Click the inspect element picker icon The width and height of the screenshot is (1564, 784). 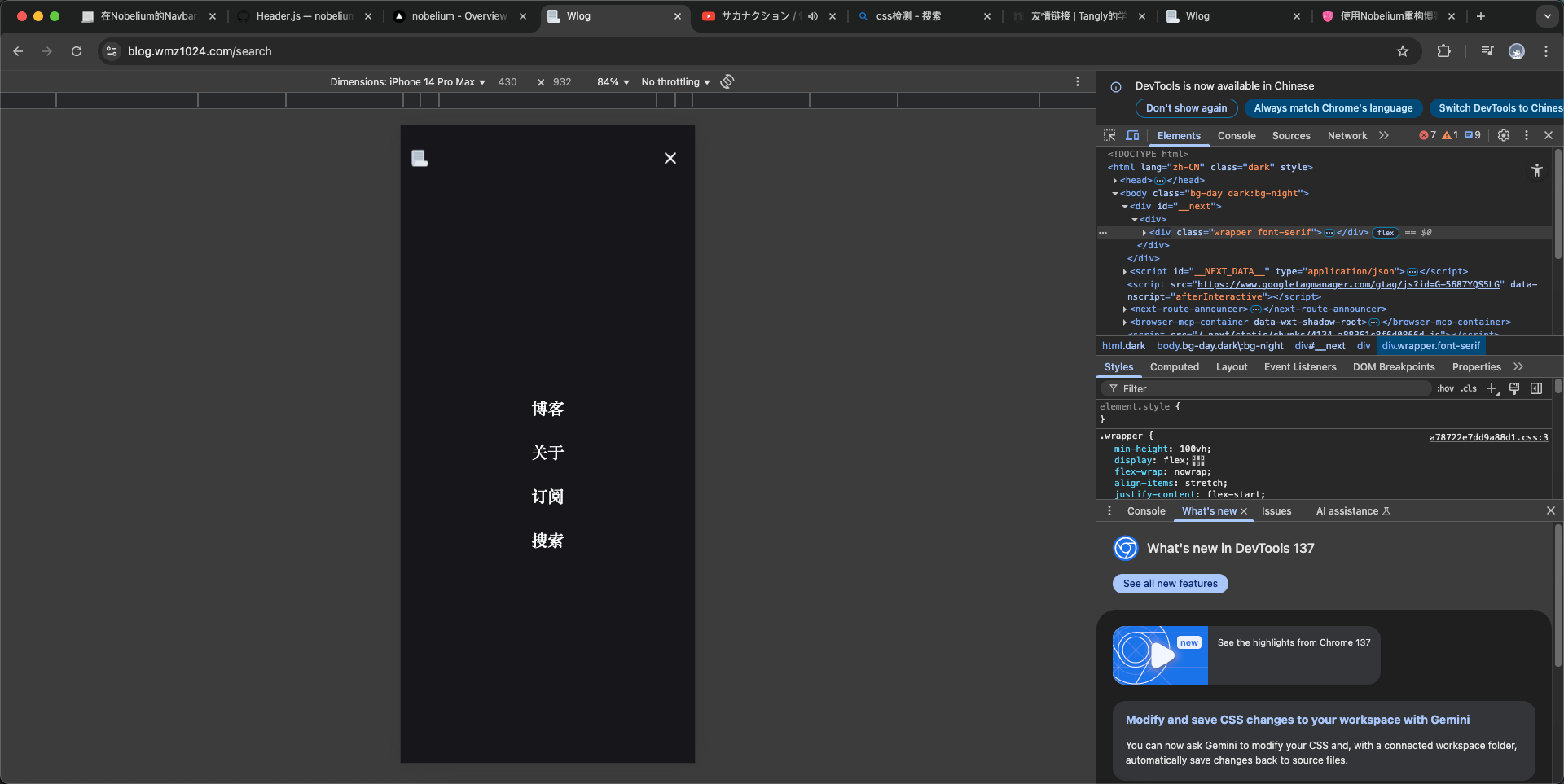(x=1109, y=135)
